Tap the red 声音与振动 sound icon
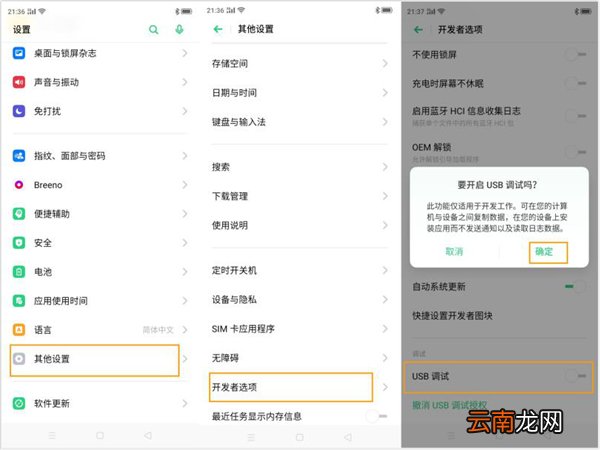The height and width of the screenshot is (450, 600). click(x=19, y=82)
